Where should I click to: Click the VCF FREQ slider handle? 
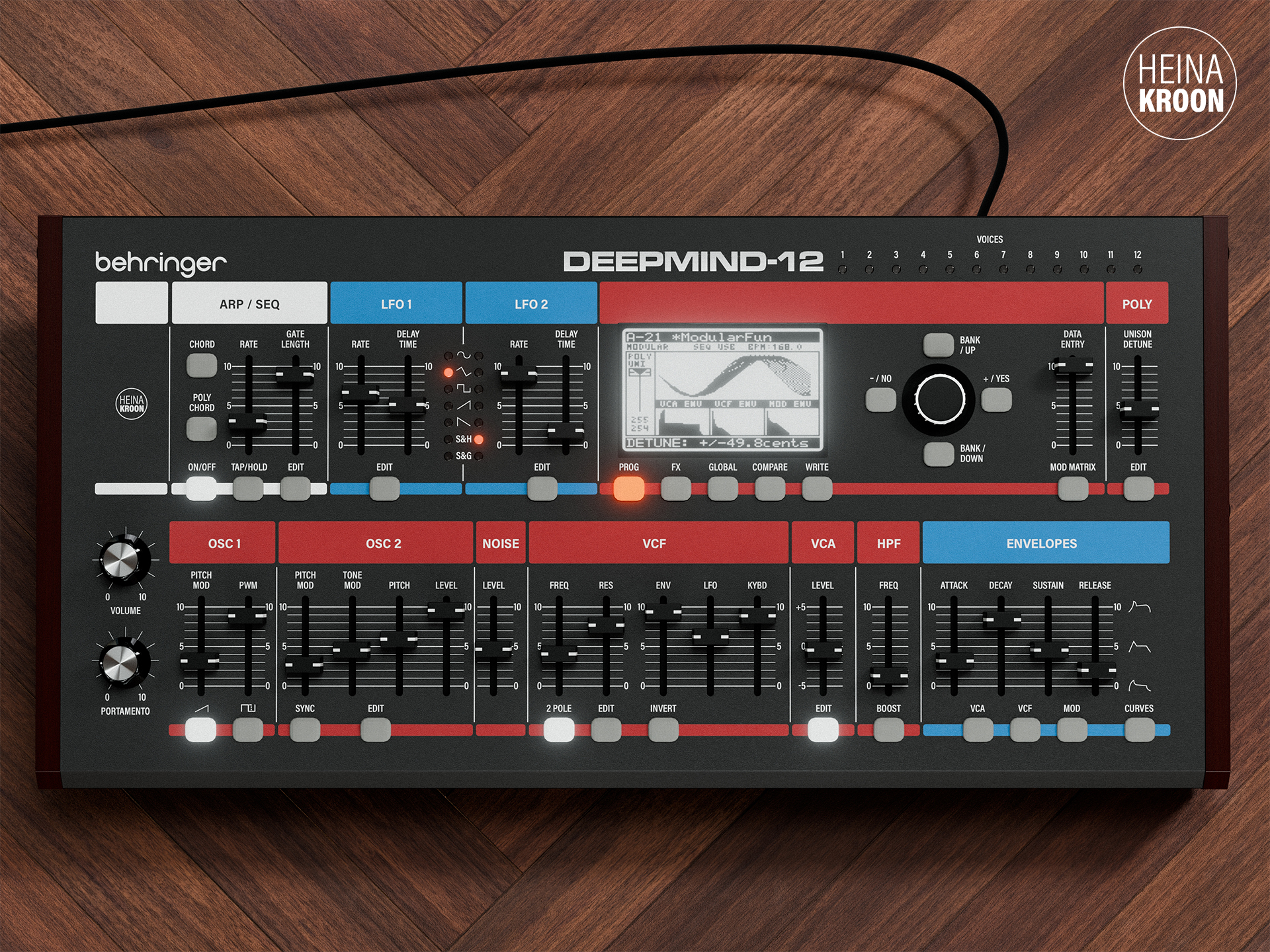coord(559,654)
